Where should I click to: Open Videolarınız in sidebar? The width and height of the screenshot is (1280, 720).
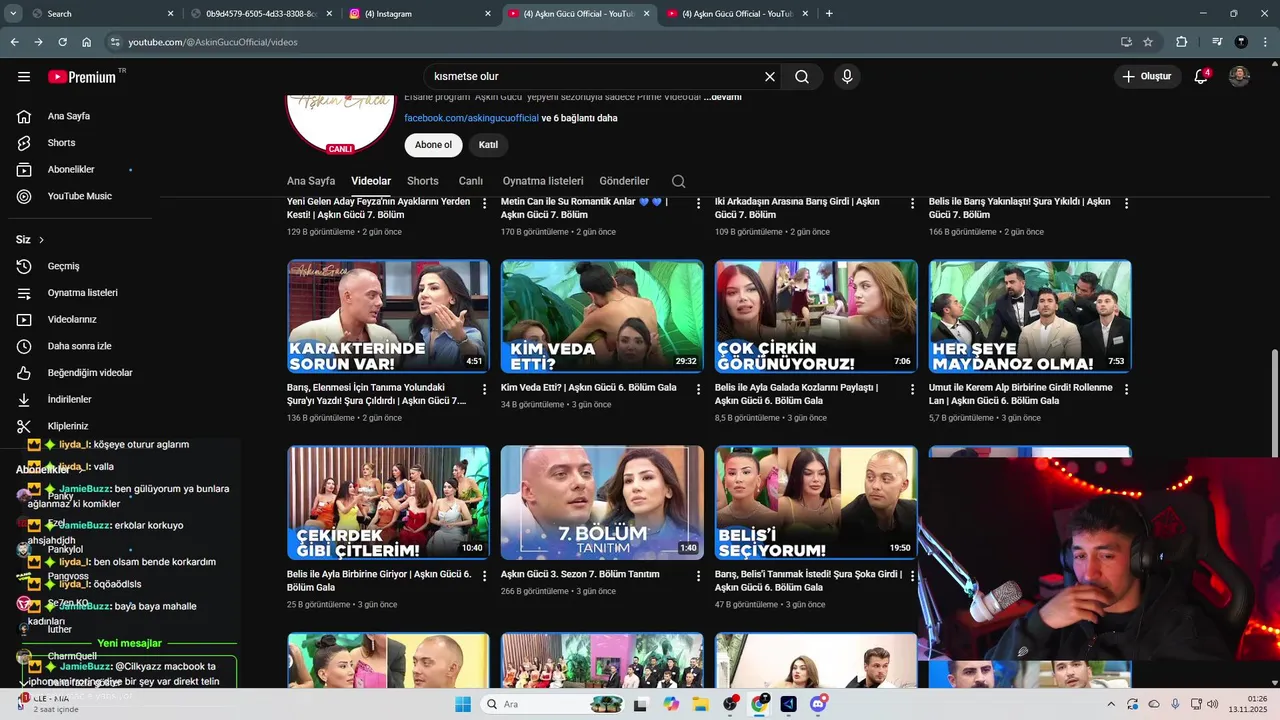[x=72, y=320]
